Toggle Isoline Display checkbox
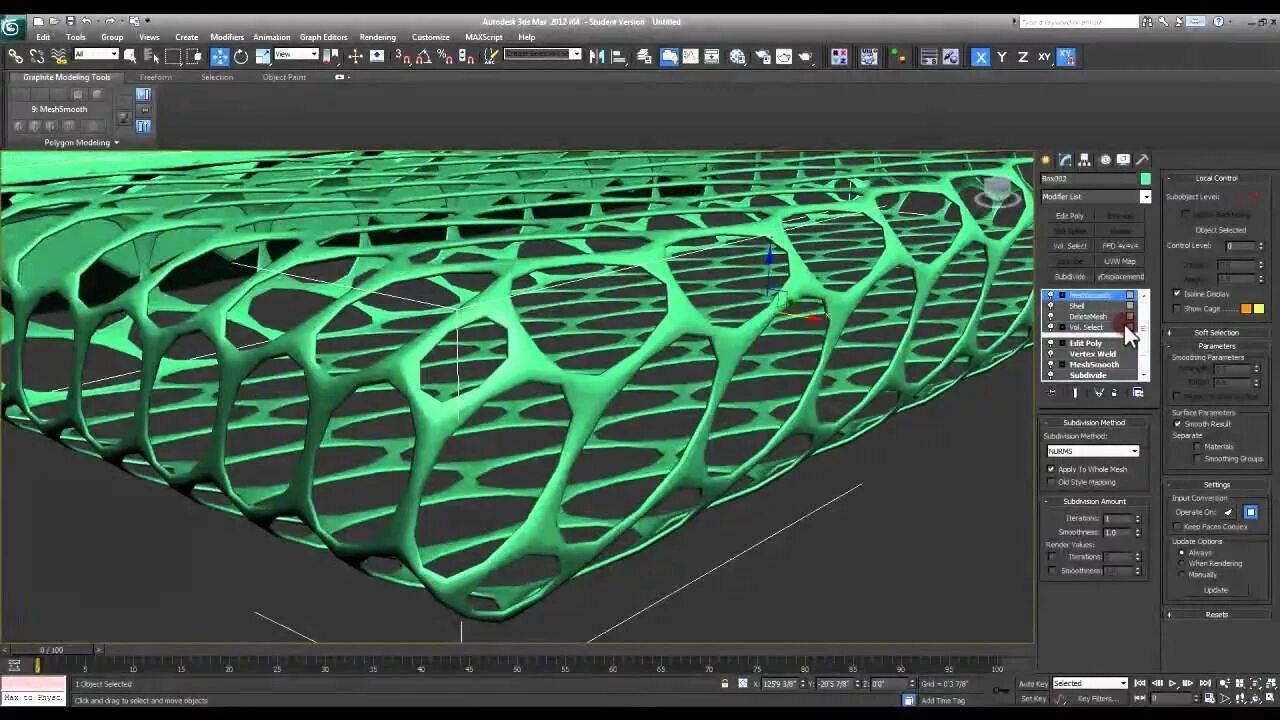 pos(1177,294)
